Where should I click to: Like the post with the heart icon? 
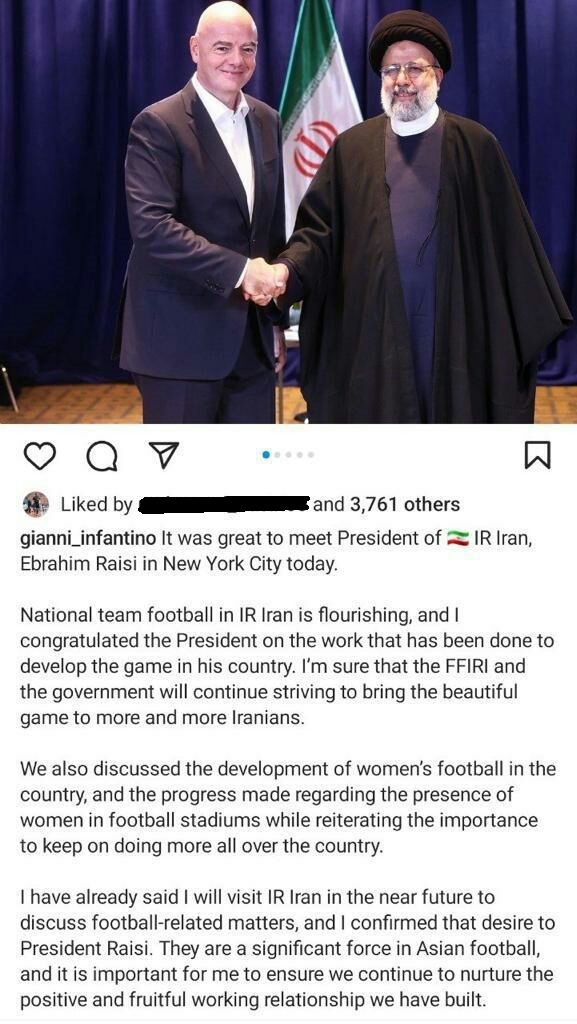(41, 455)
